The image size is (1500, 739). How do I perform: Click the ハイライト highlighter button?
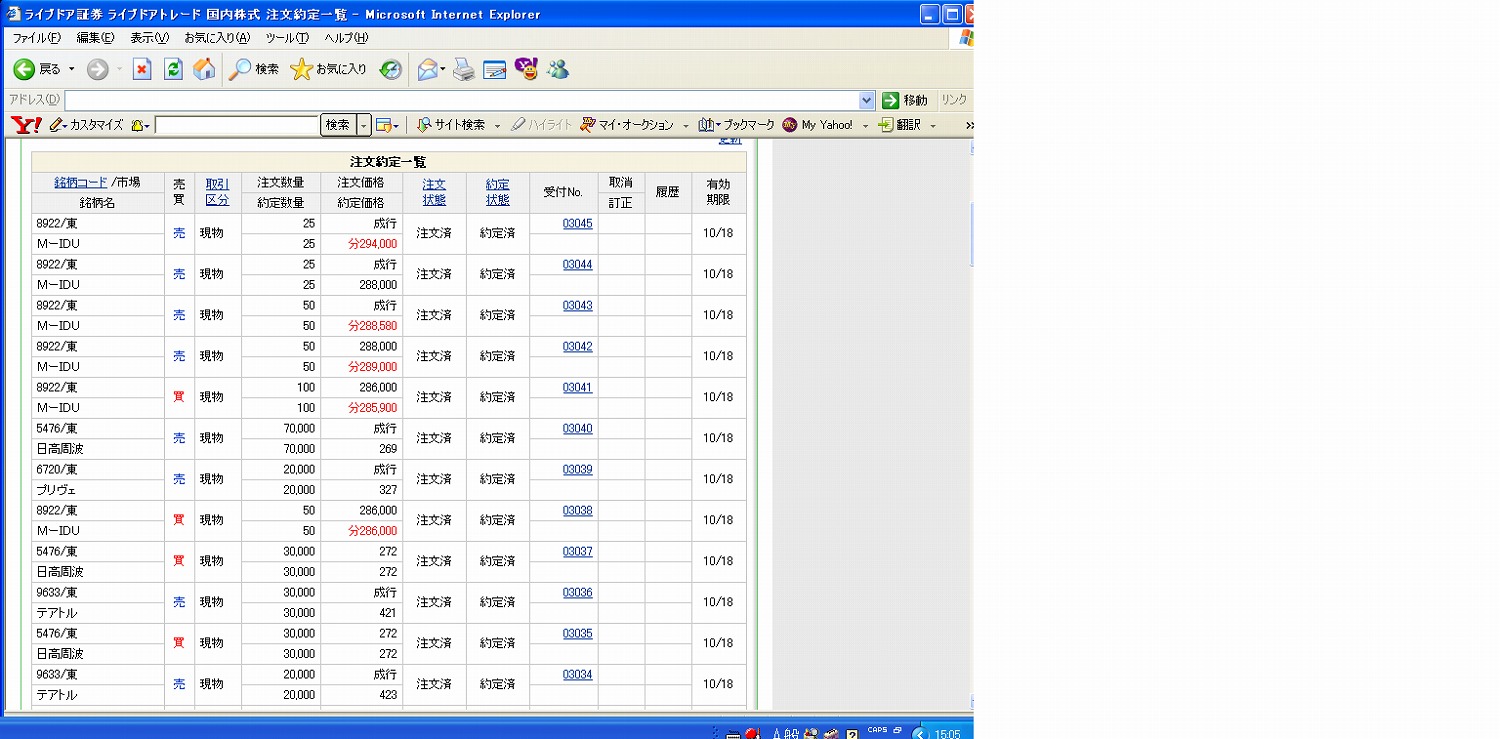click(541, 125)
